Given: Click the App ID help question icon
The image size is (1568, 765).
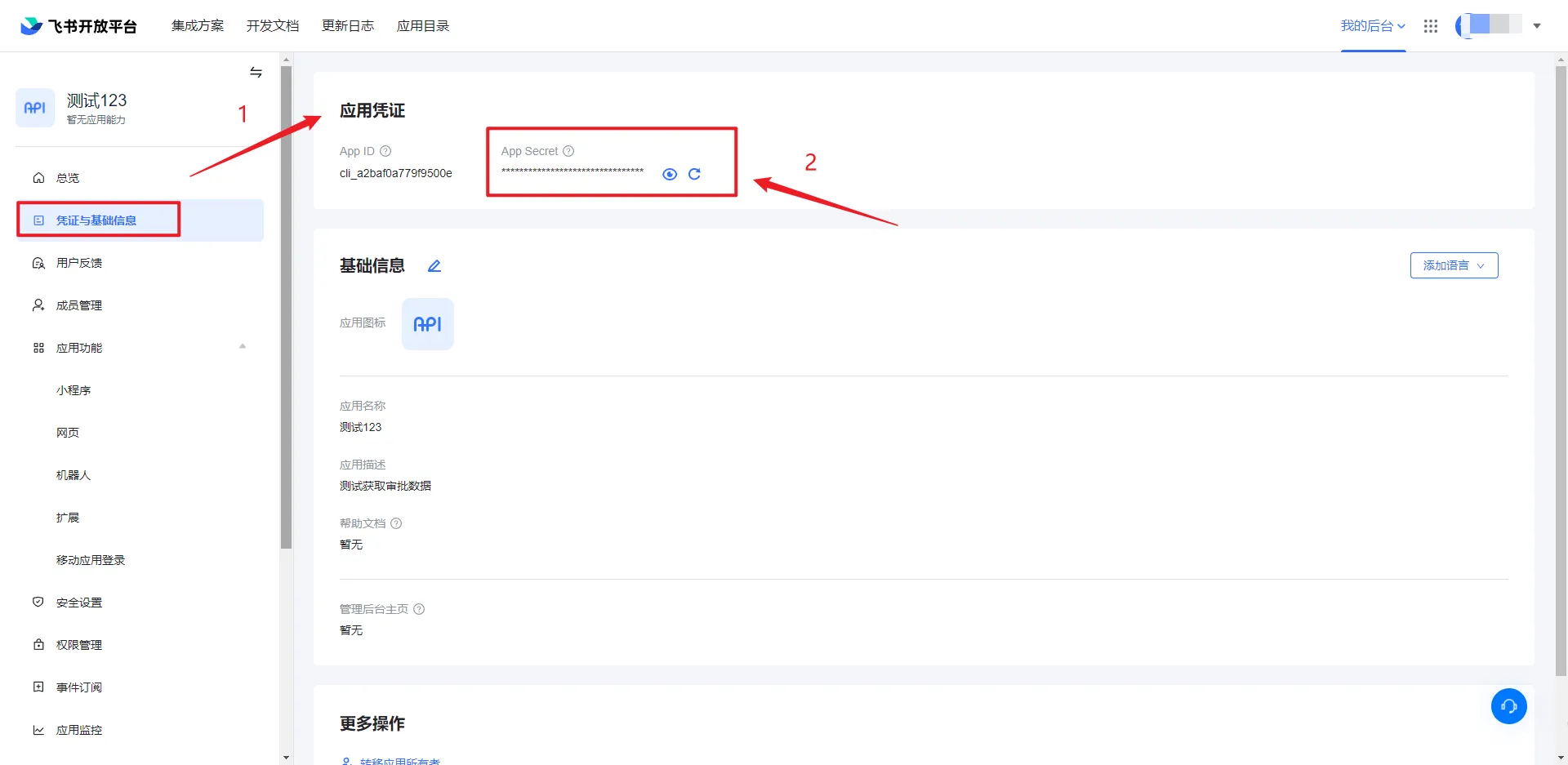Looking at the screenshot, I should click(386, 151).
